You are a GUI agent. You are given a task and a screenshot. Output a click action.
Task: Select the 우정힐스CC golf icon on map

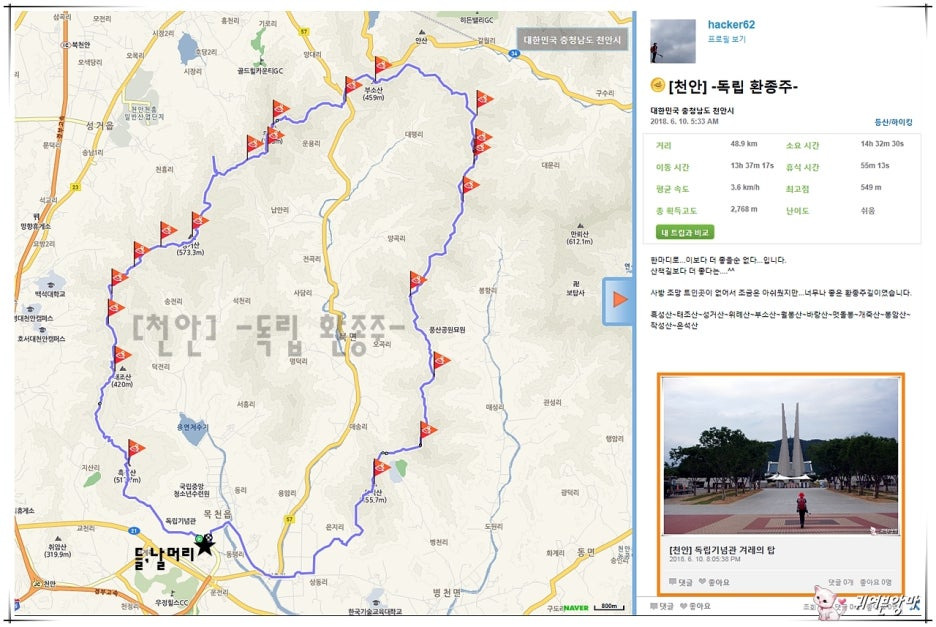pos(172,594)
